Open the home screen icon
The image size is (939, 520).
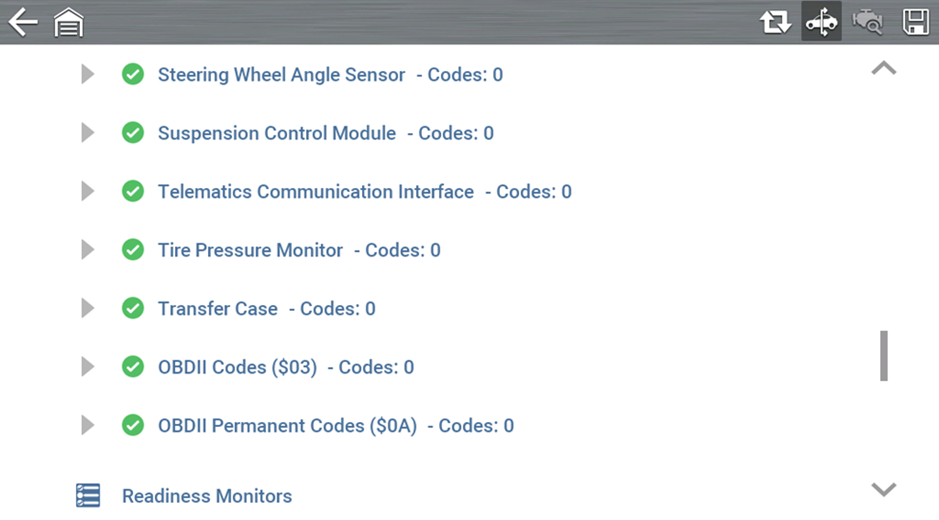coord(69,22)
